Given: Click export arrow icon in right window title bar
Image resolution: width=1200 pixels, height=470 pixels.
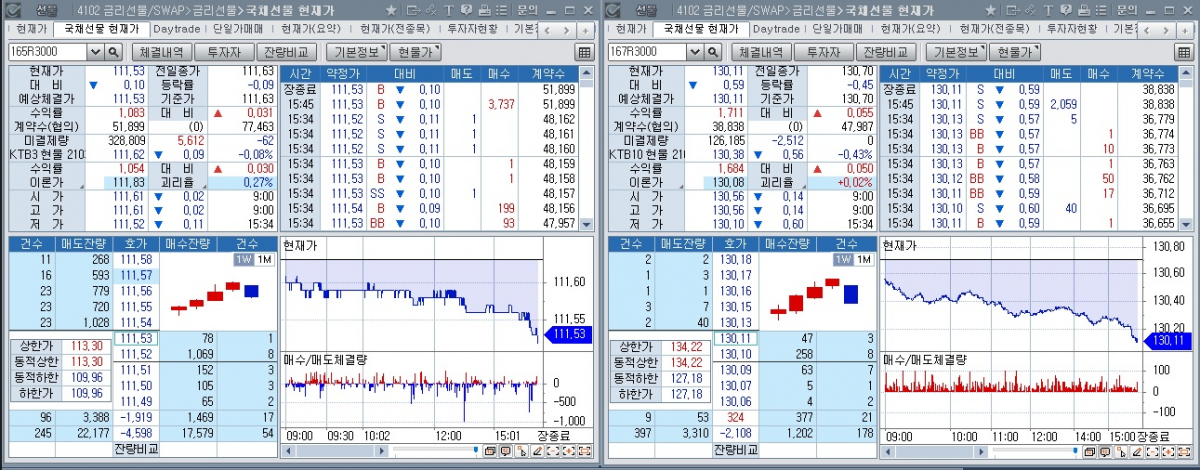Looking at the screenshot, I should [x=1013, y=10].
